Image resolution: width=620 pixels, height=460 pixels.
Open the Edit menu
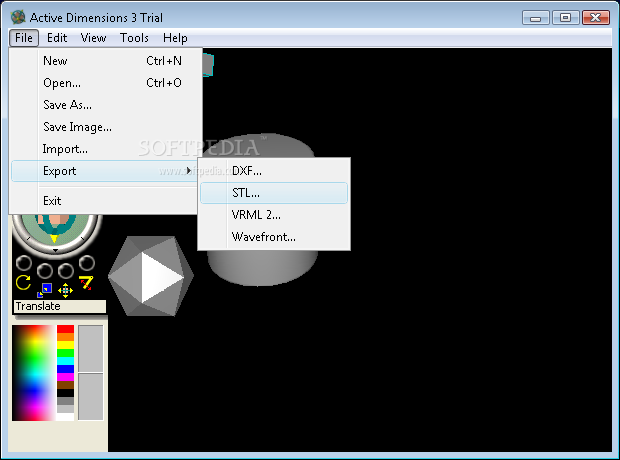[57, 38]
